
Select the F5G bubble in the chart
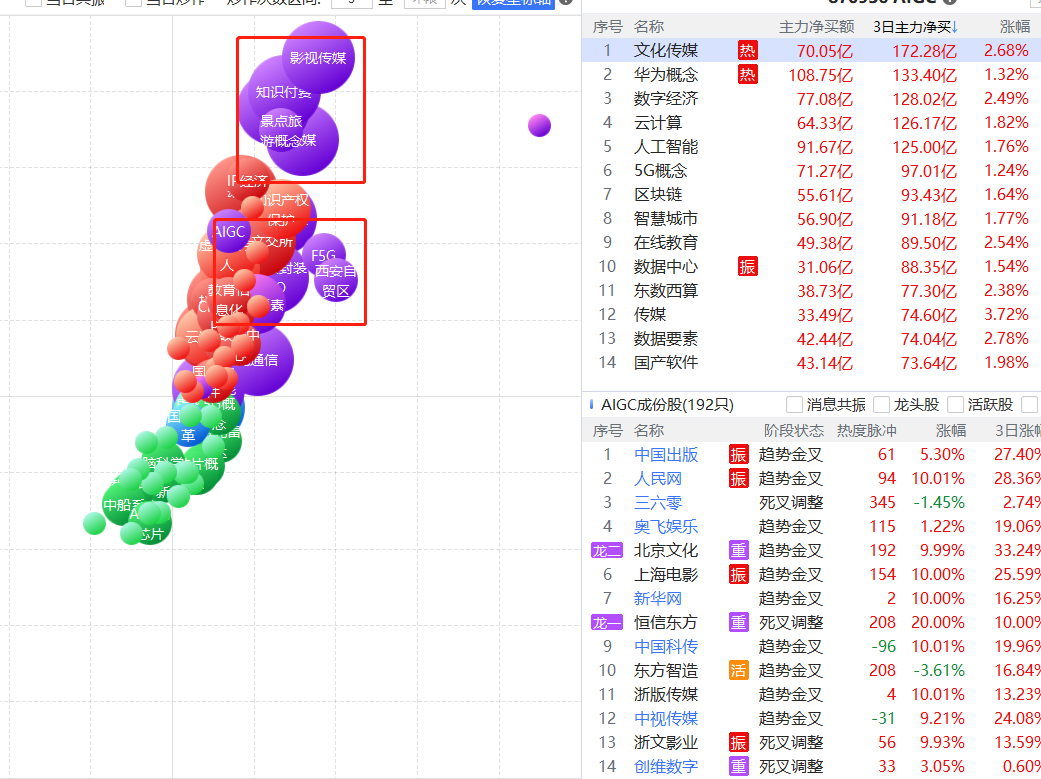[x=324, y=255]
